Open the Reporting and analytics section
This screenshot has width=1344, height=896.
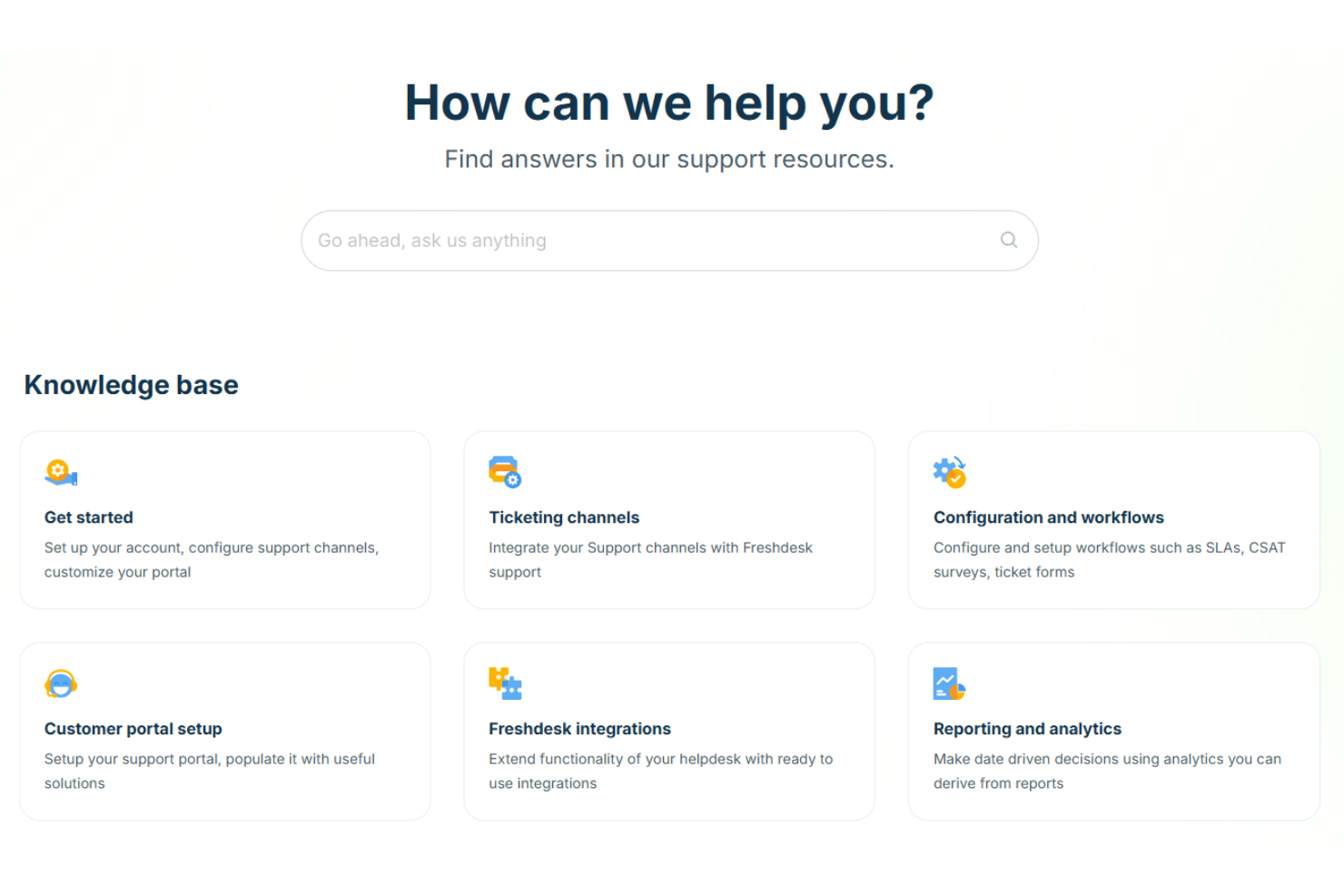click(x=1027, y=728)
